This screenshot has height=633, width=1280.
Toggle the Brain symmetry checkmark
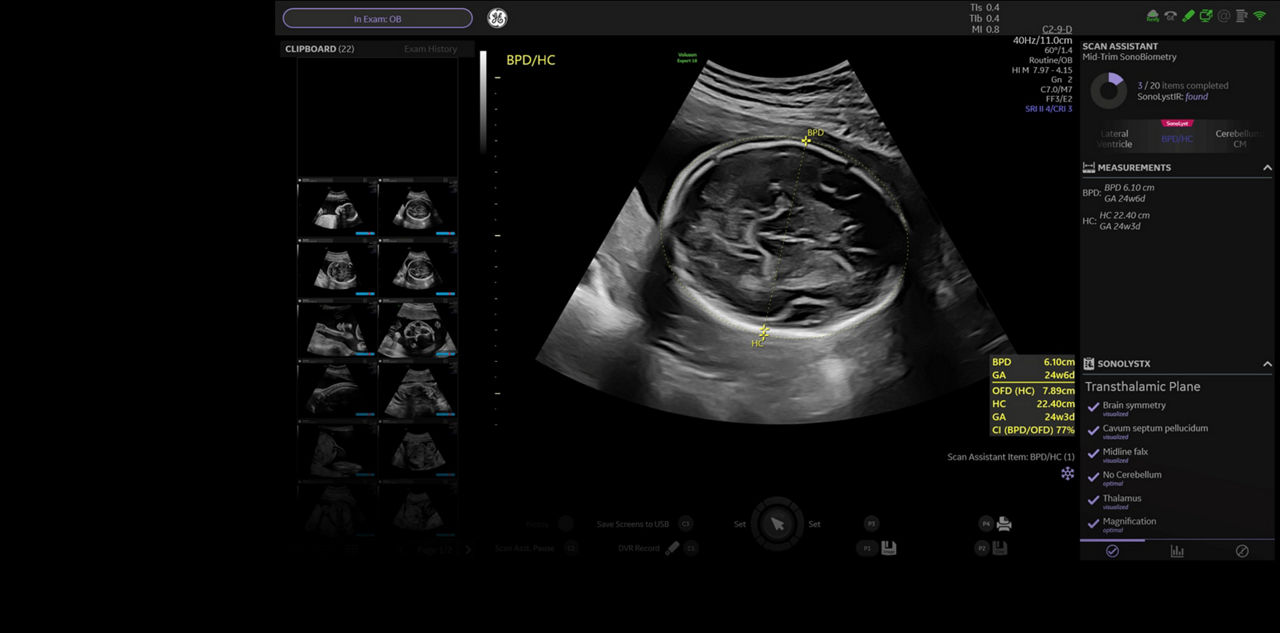click(x=1093, y=407)
